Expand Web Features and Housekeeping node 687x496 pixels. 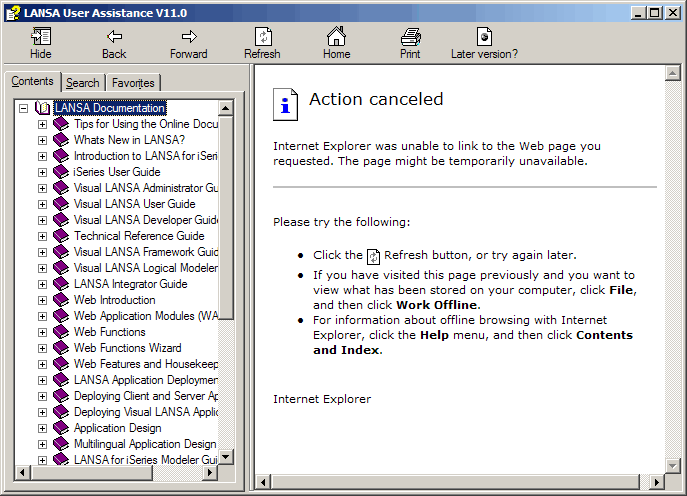(42, 364)
